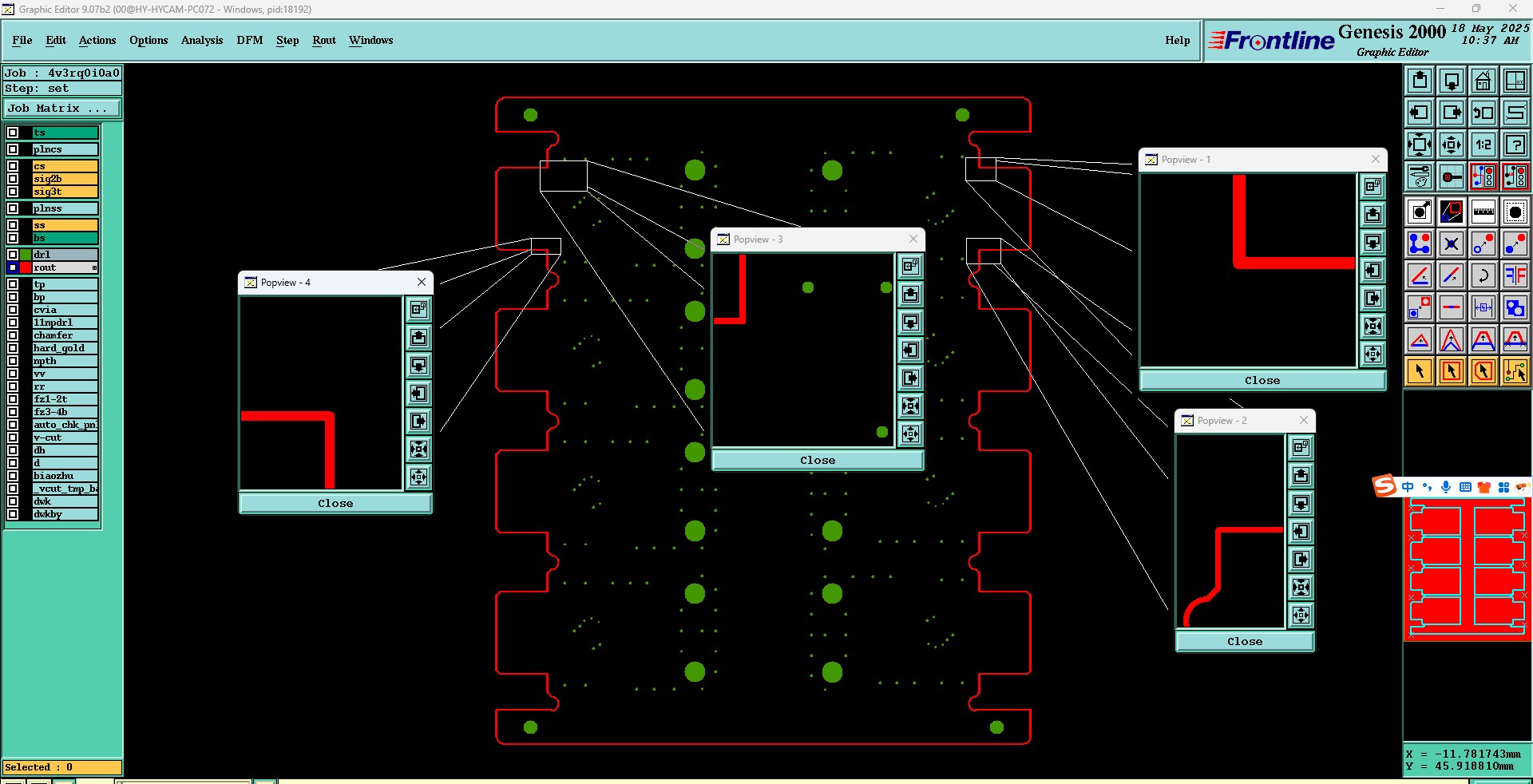Viewport: 1533px width, 784px height.
Task: Click the pan up arrow icon
Action: [1420, 81]
